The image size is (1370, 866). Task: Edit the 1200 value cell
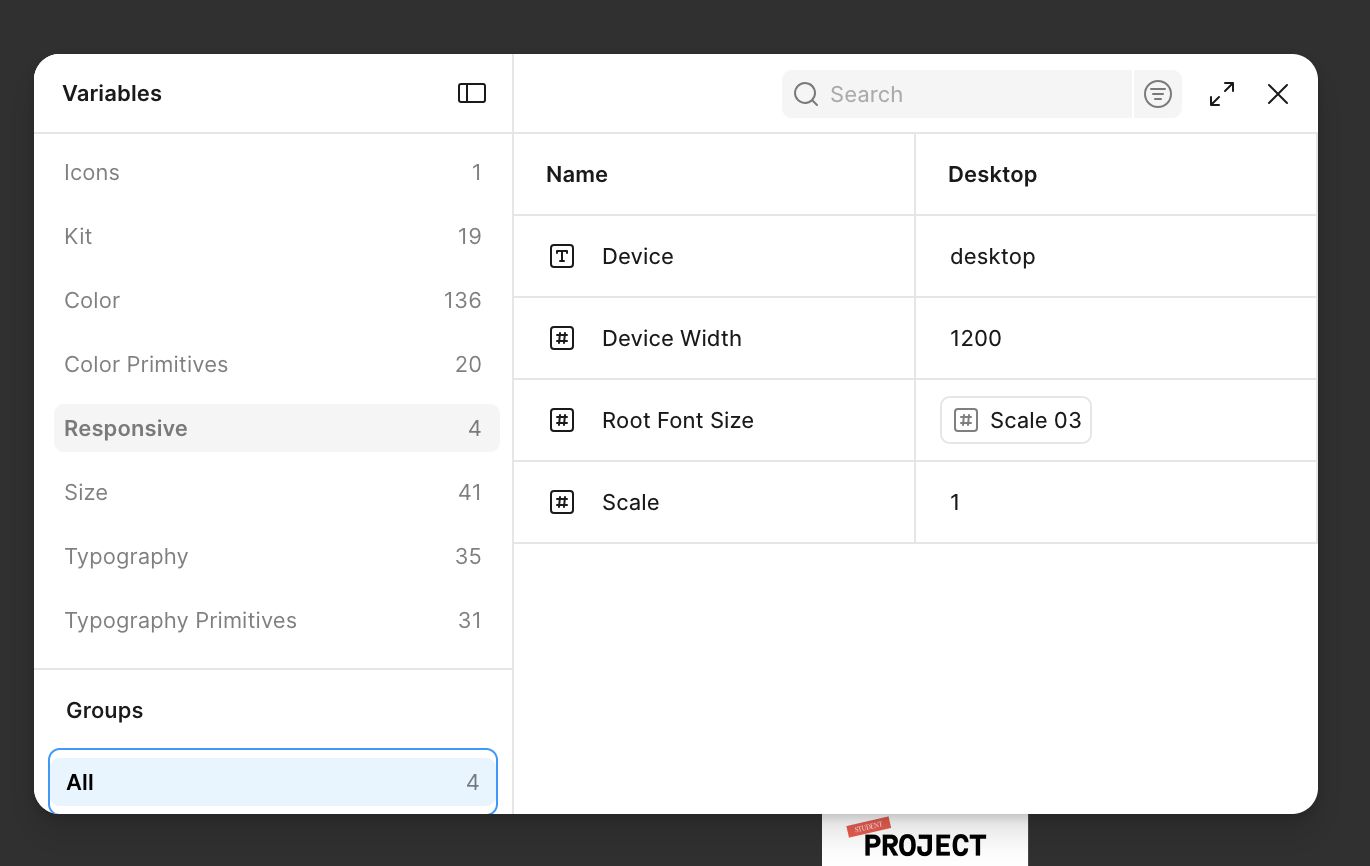[1116, 338]
